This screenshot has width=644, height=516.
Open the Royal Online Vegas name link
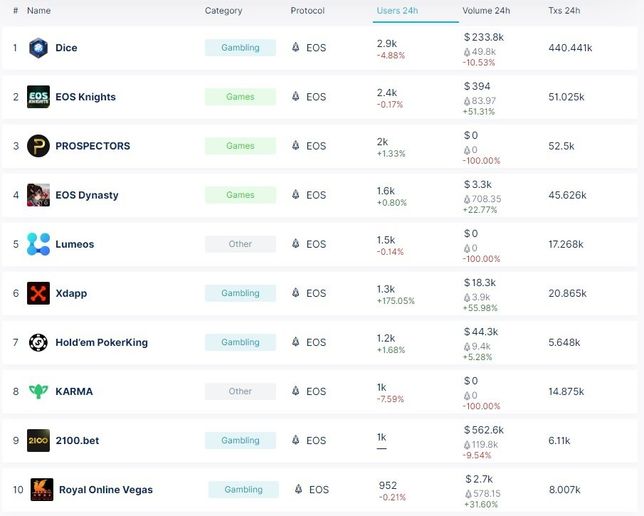105,490
